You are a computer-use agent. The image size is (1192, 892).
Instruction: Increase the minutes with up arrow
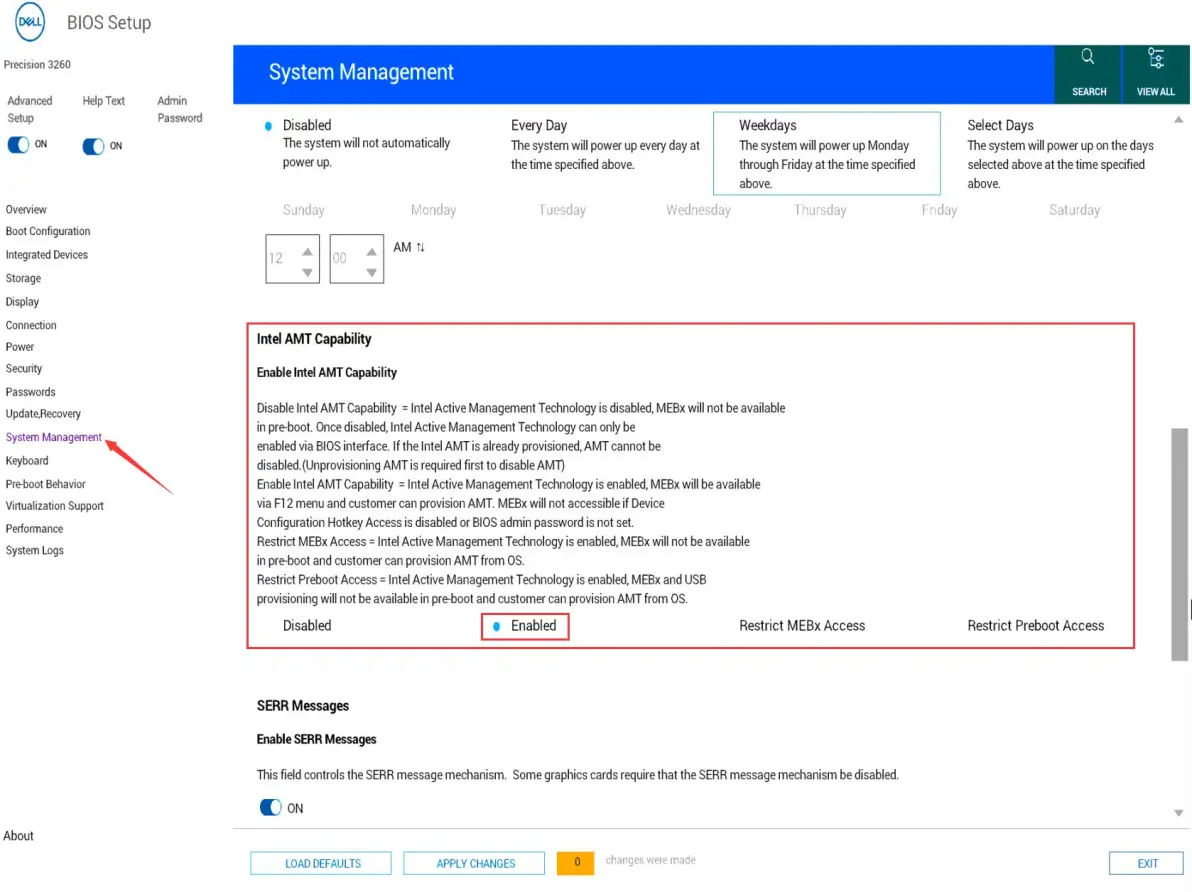tap(371, 251)
